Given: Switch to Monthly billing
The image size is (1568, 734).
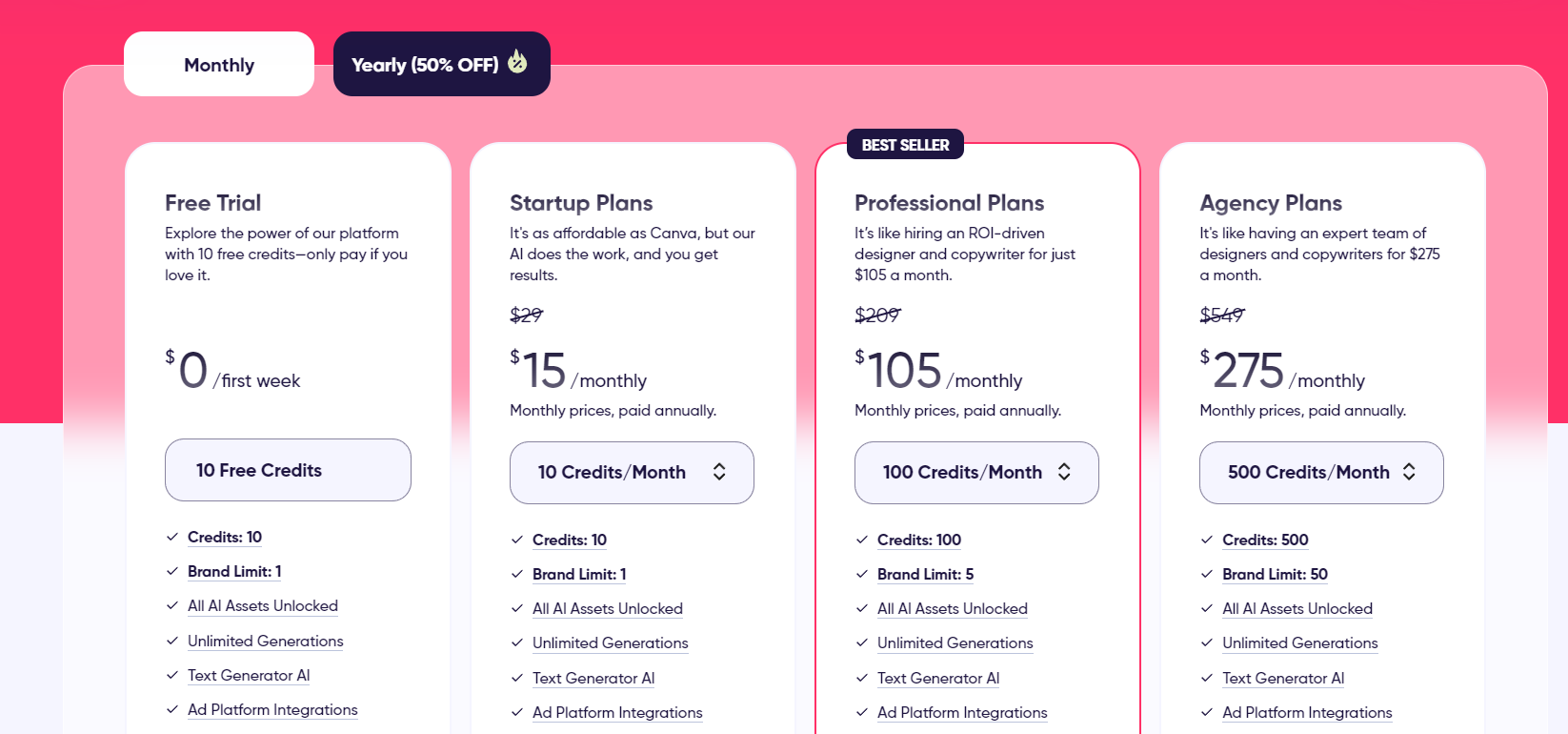Looking at the screenshot, I should [219, 65].
